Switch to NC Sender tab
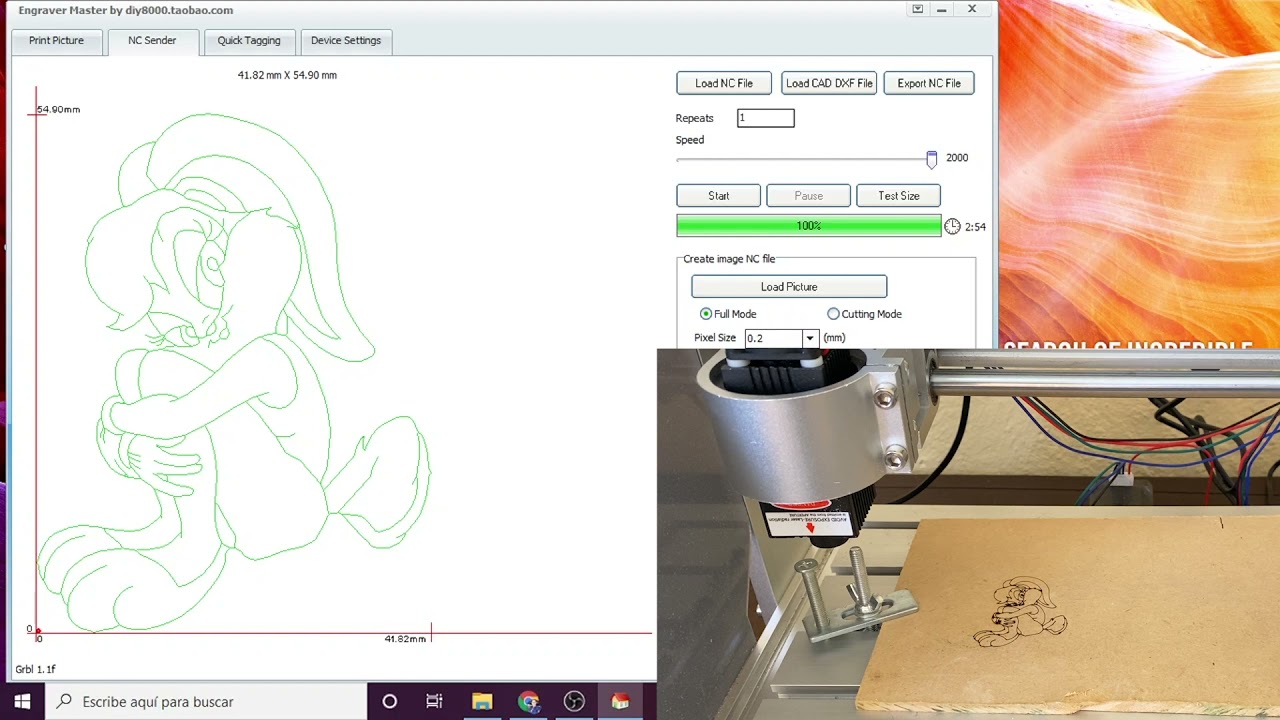1280x720 pixels. (x=152, y=41)
